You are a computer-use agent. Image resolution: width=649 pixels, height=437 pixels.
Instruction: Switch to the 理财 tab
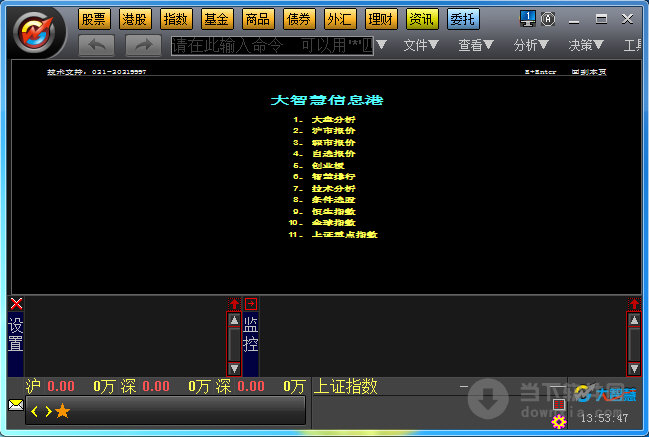381,19
